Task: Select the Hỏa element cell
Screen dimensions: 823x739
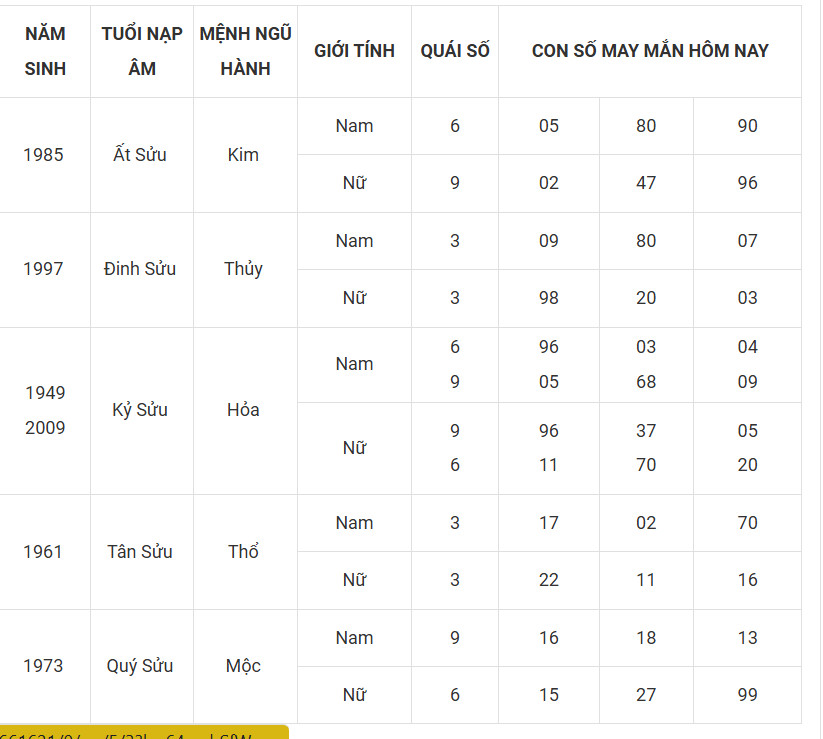Action: 243,410
